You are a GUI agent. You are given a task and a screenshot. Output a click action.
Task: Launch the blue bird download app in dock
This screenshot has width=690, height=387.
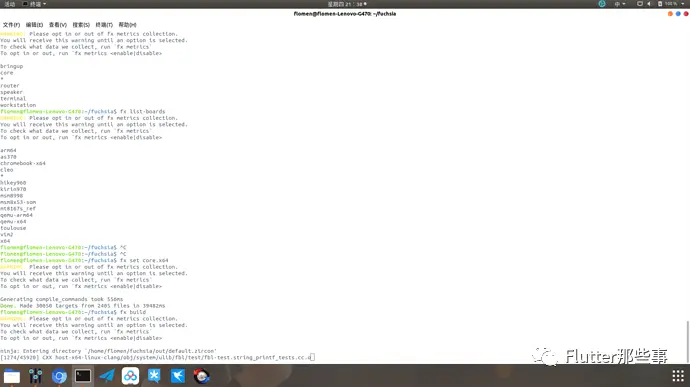click(x=178, y=376)
